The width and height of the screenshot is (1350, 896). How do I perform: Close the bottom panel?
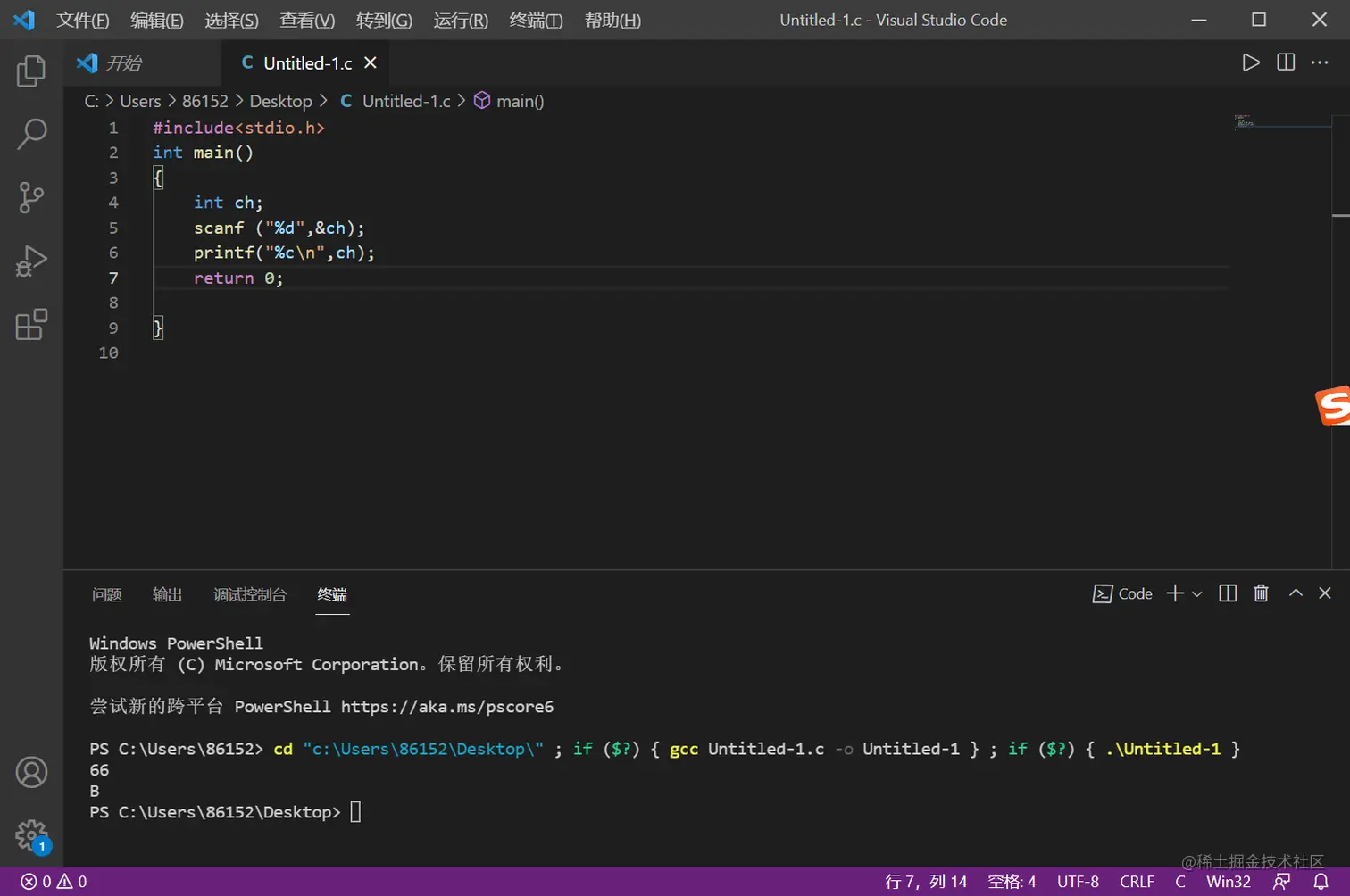tap(1325, 593)
